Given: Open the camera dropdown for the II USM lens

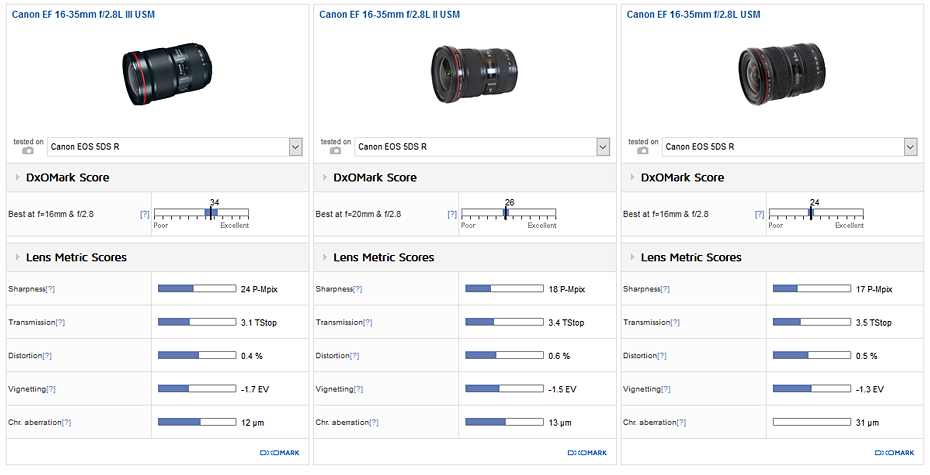Looking at the screenshot, I should 603,147.
